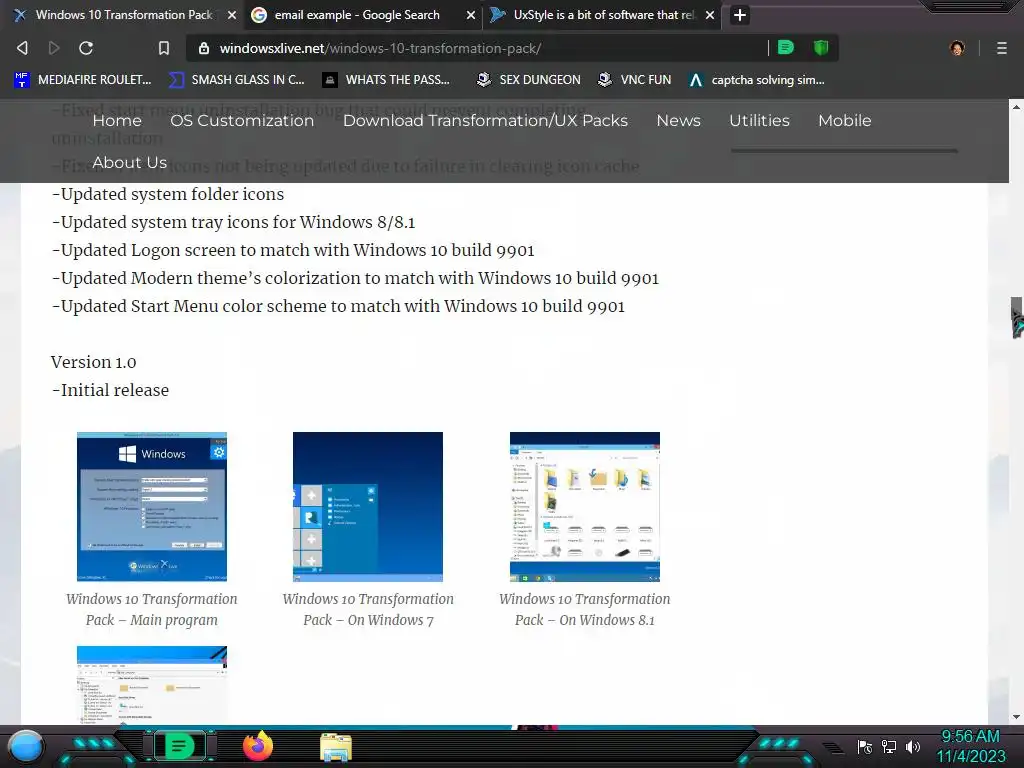Click the text 'Version 1.0'
1024x768 pixels.
click(x=93, y=362)
